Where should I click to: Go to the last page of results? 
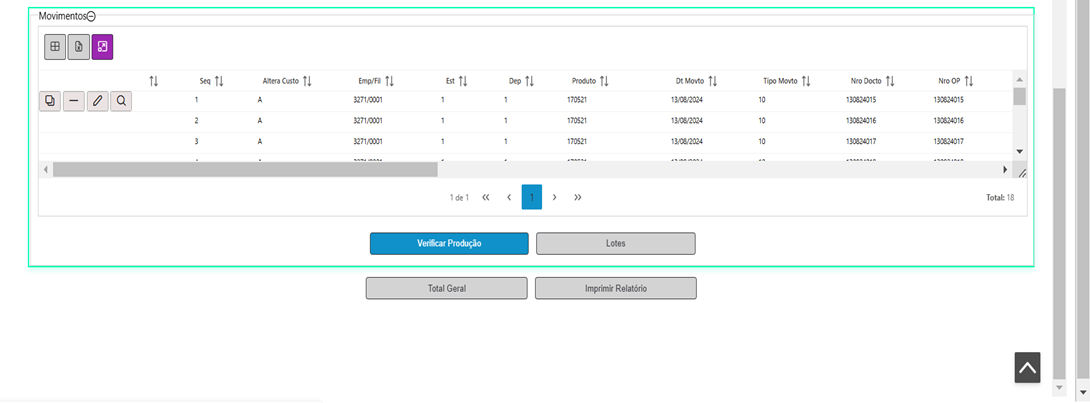(x=578, y=198)
